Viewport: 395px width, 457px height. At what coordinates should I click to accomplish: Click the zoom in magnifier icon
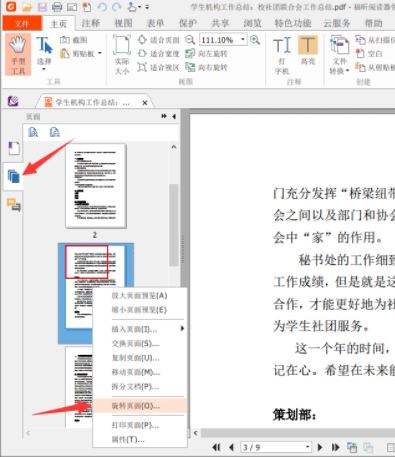(x=255, y=40)
